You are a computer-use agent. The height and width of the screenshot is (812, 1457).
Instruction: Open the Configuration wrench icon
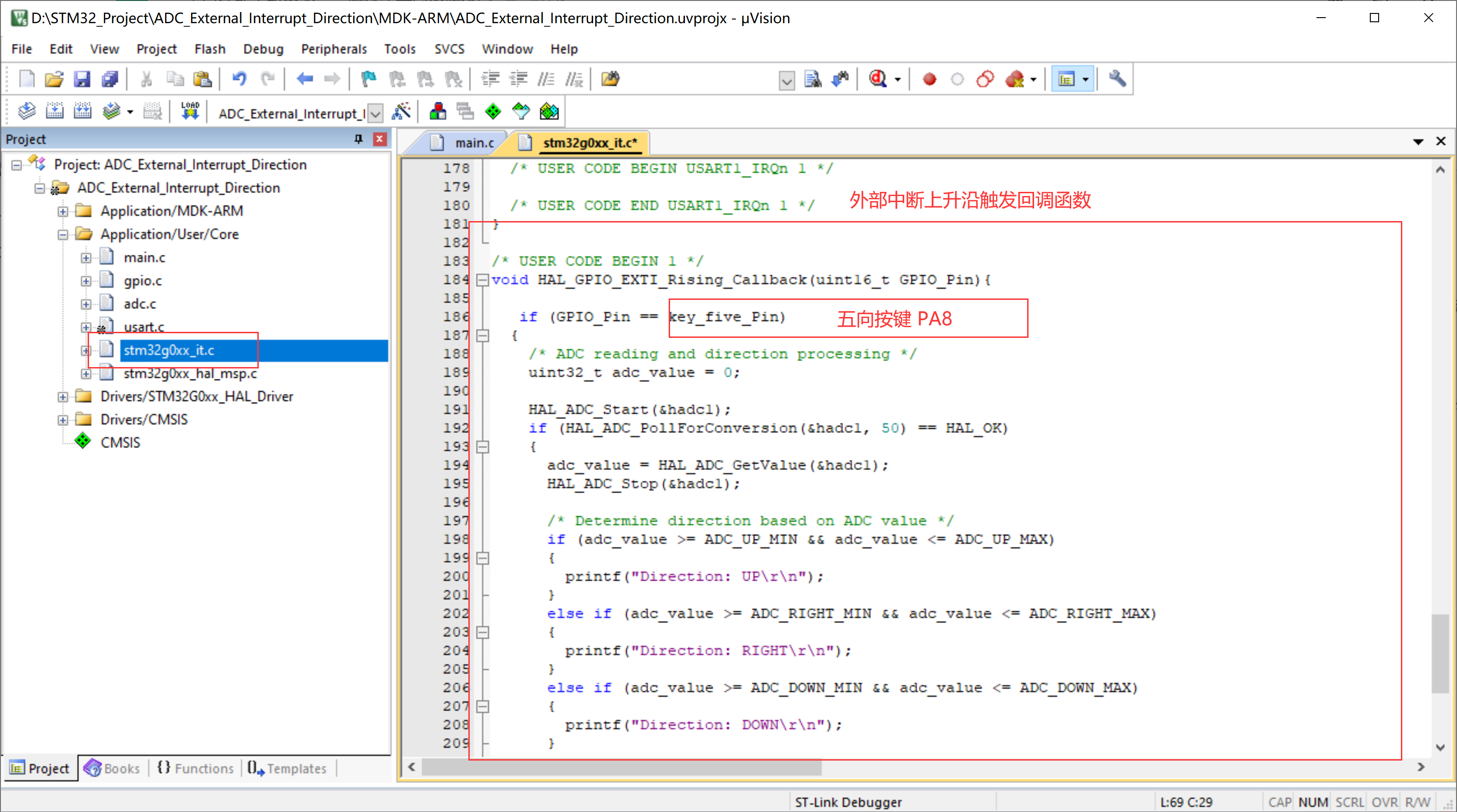1117,79
